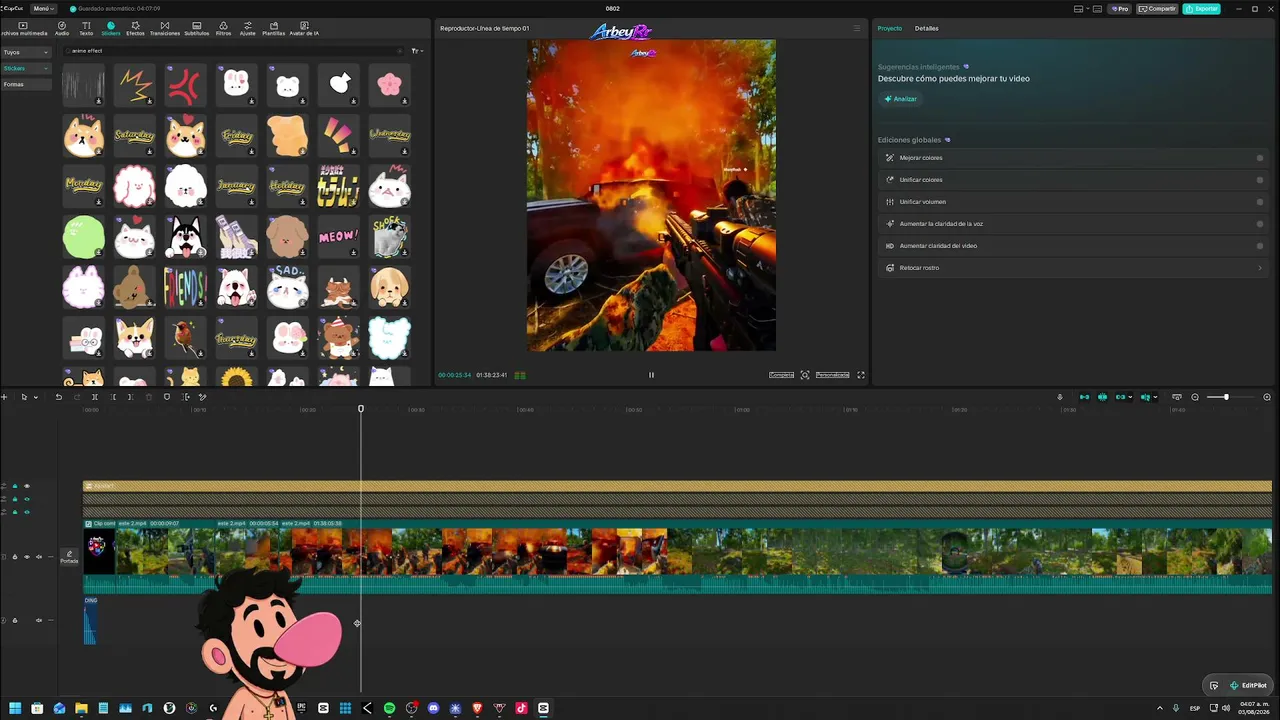
Task: Open Windows Start menu
Action: click(15, 708)
